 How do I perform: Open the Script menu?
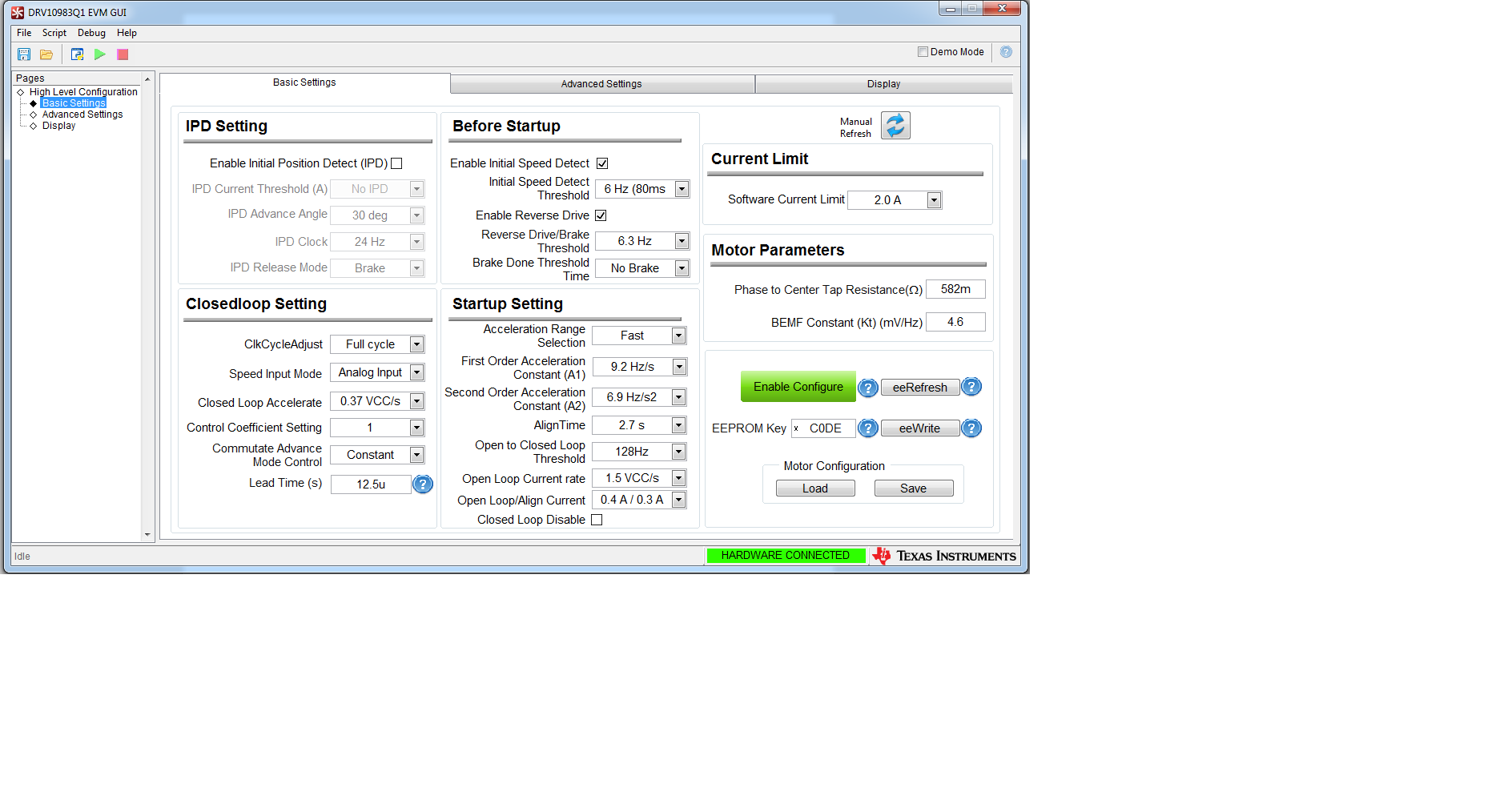tap(54, 33)
